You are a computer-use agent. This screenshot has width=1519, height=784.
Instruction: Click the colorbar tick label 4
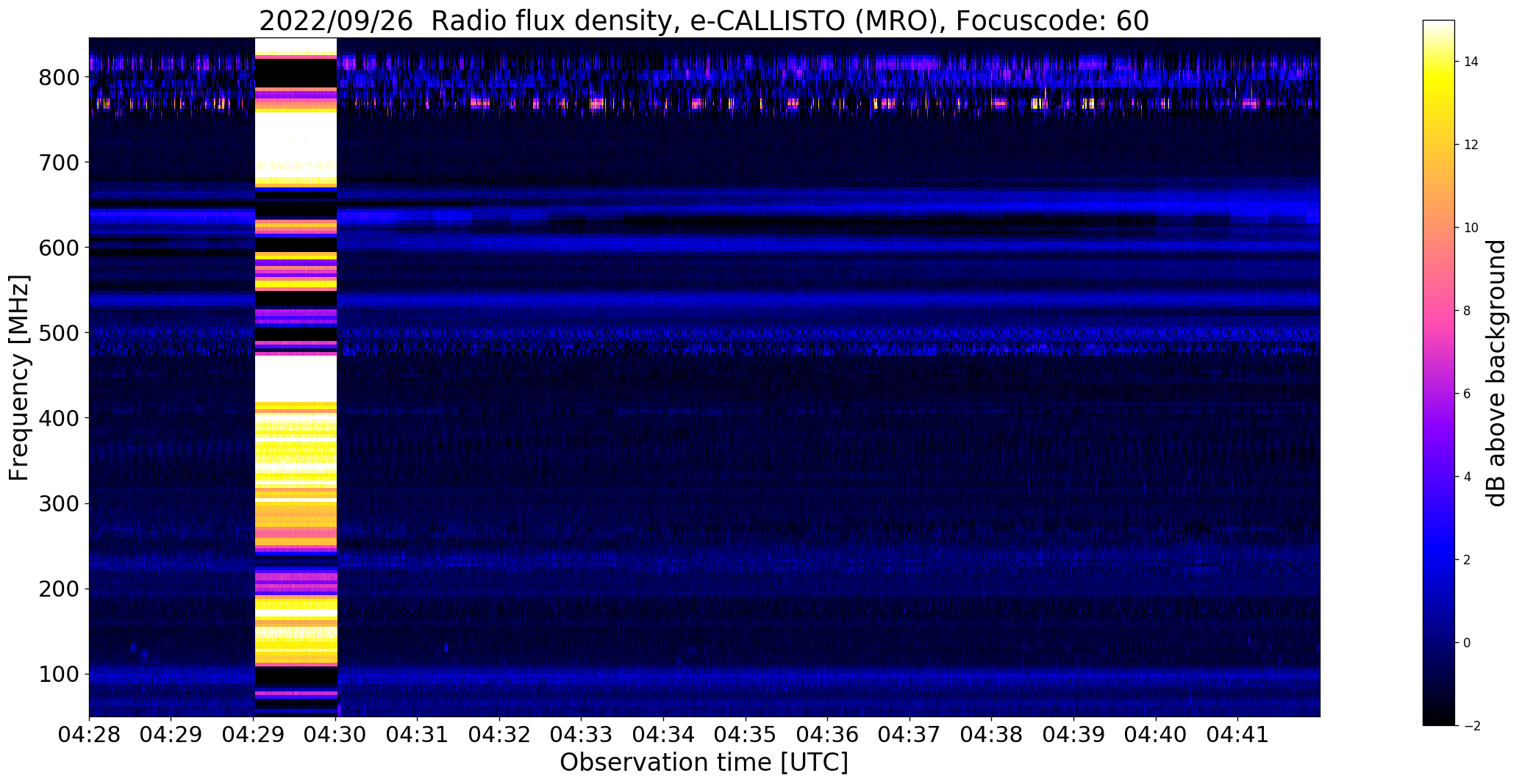pyautogui.click(x=1468, y=477)
